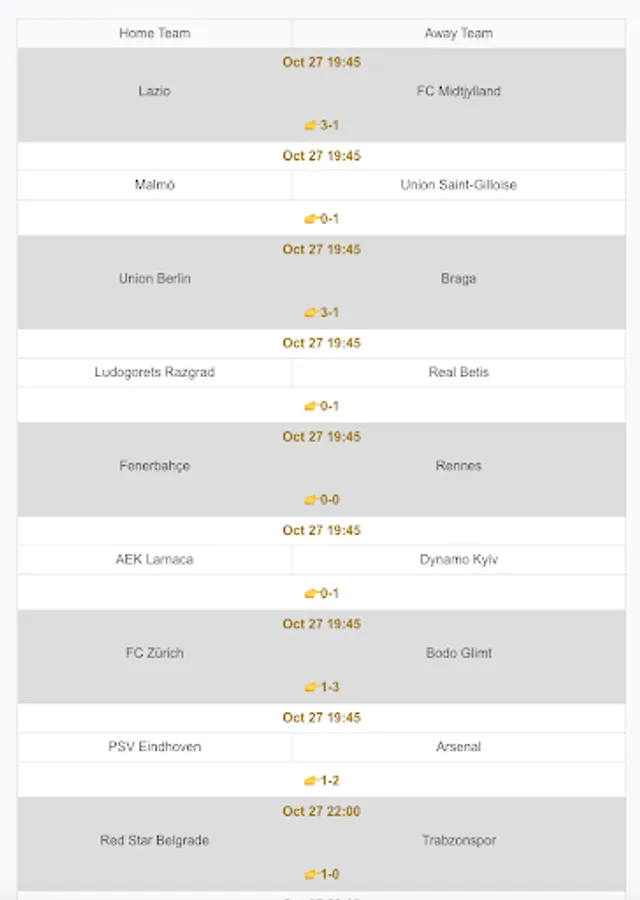Open the FC Midtjylland team link

(x=459, y=91)
